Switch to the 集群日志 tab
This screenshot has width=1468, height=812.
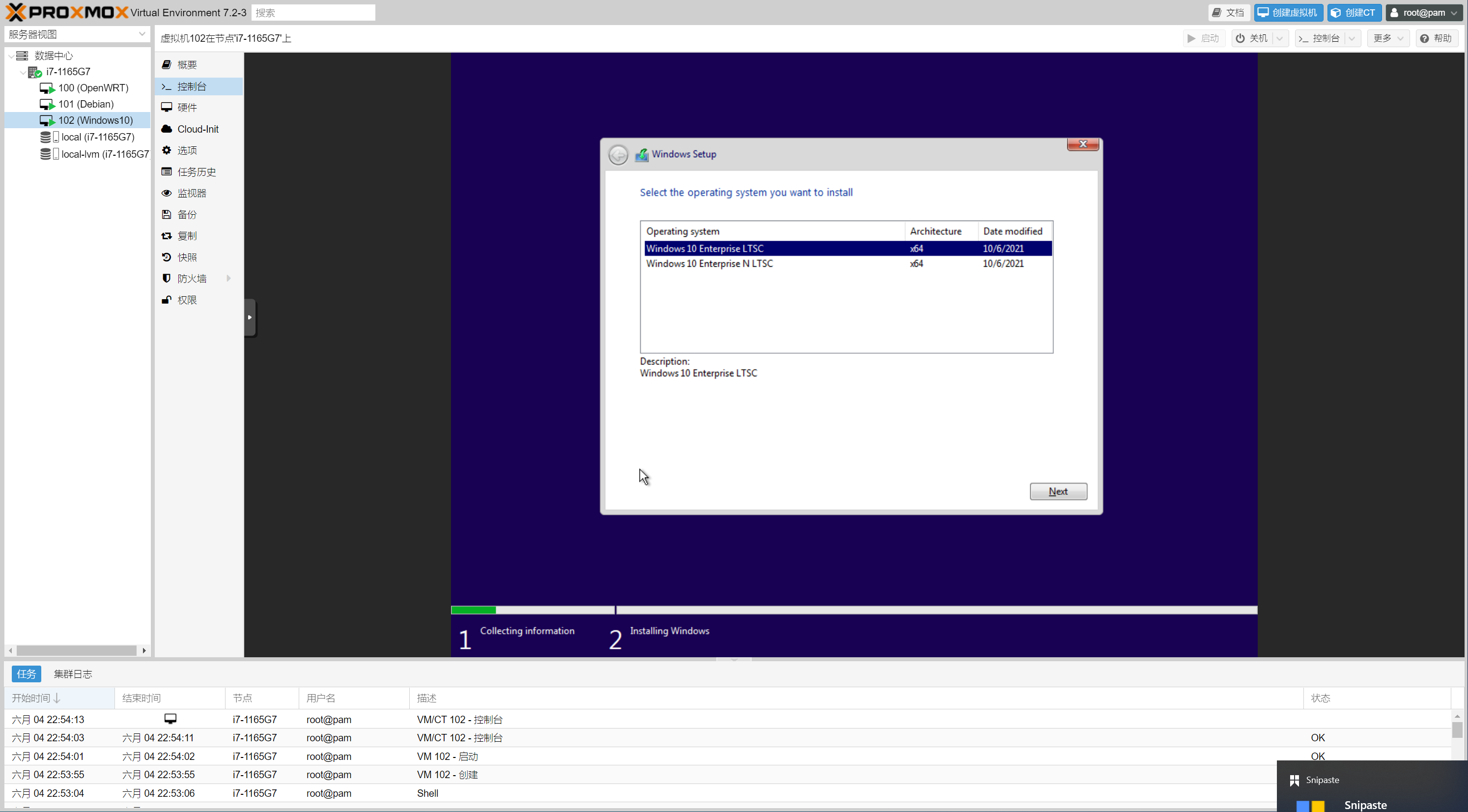pyautogui.click(x=73, y=674)
